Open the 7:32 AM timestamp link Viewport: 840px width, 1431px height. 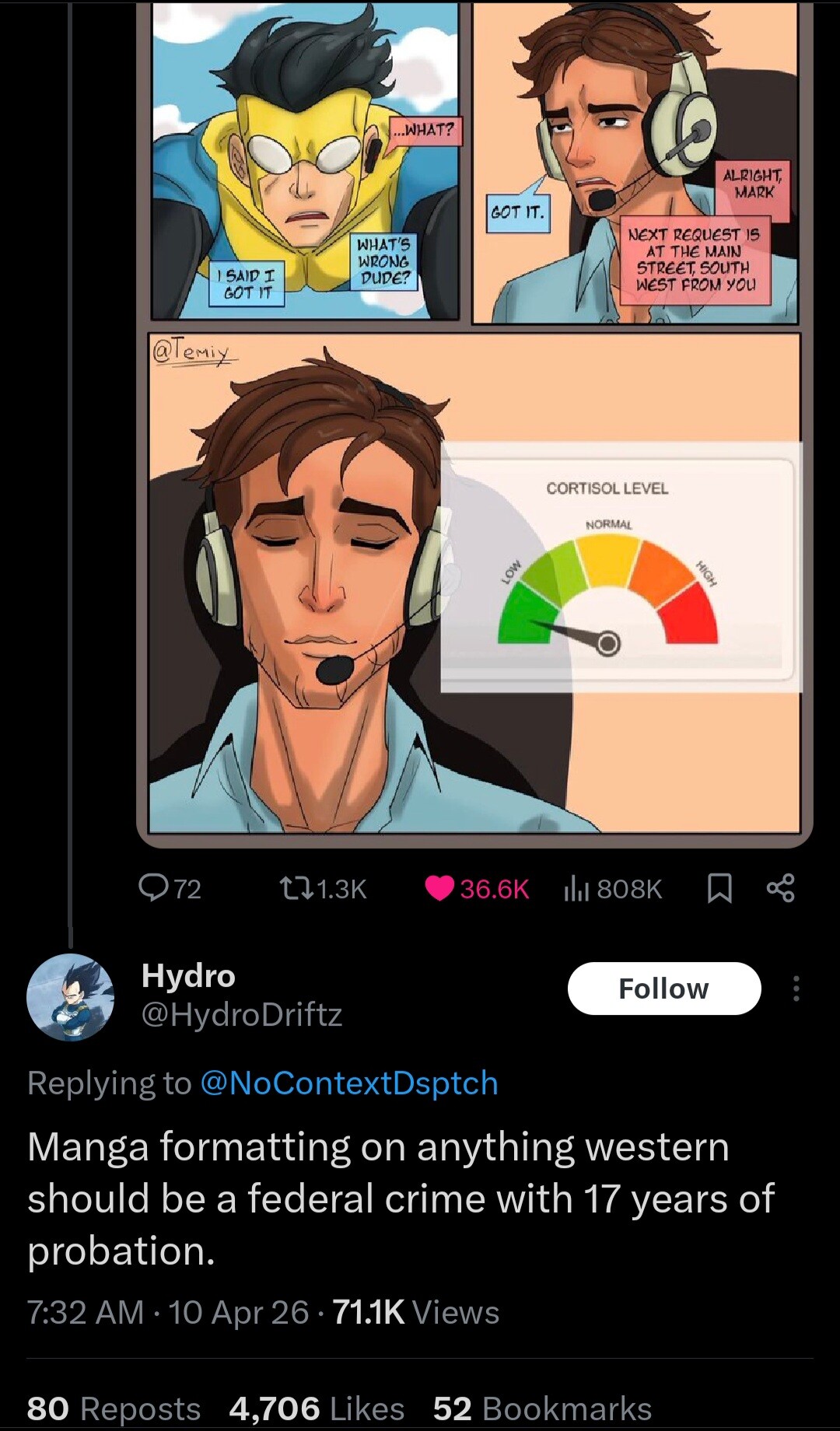[86, 1312]
